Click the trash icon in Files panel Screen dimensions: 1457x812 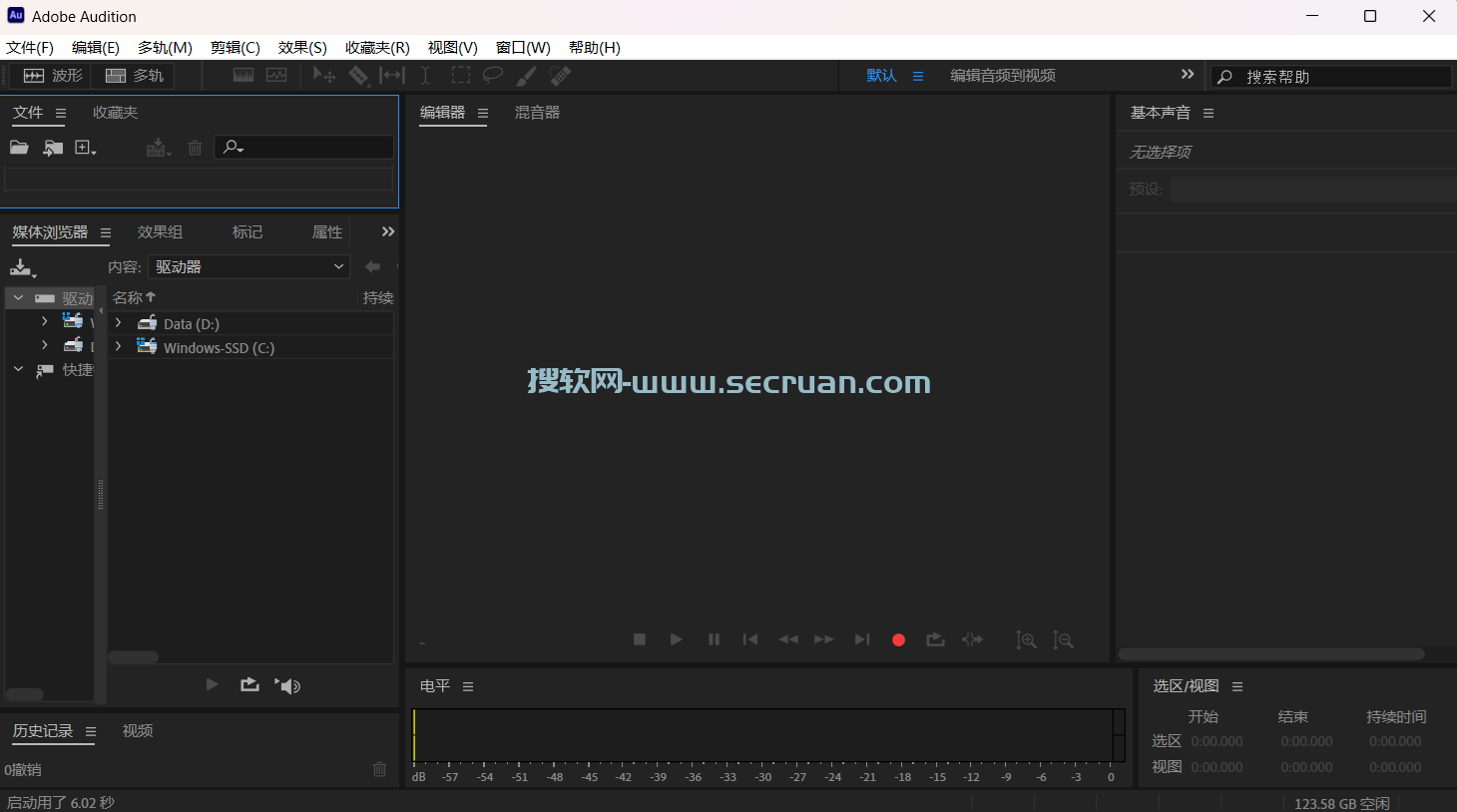195,148
